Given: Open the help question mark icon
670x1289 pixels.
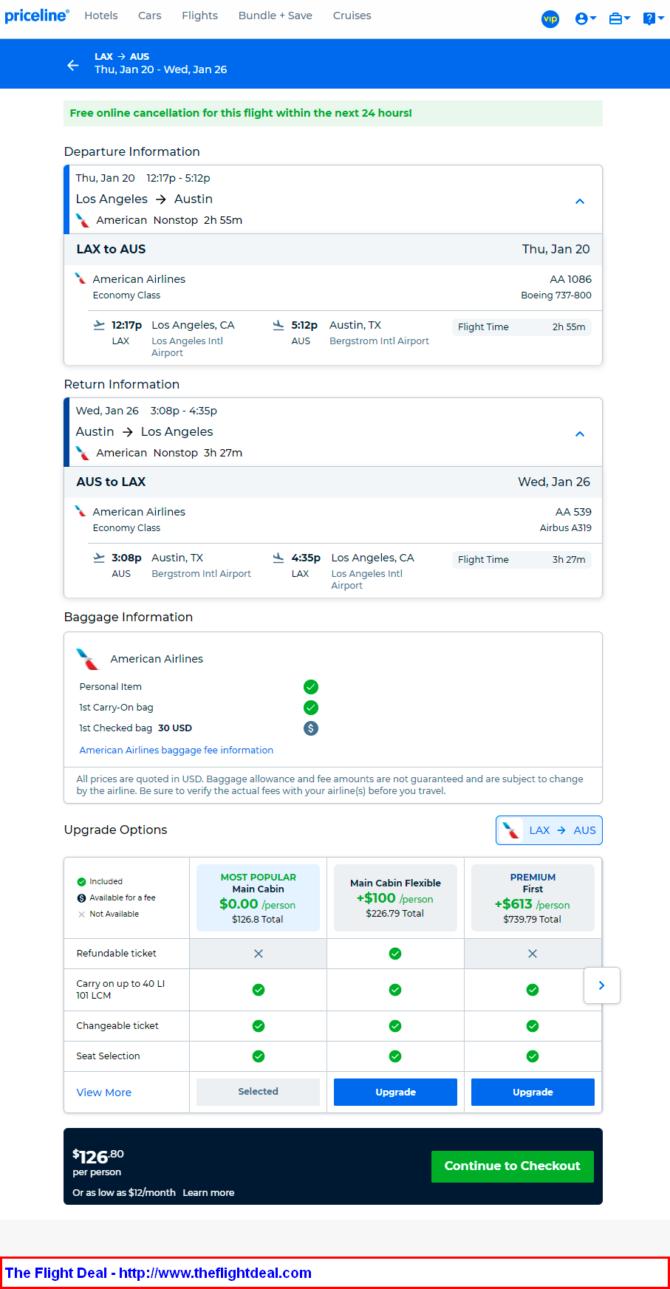Looking at the screenshot, I should 651,18.
